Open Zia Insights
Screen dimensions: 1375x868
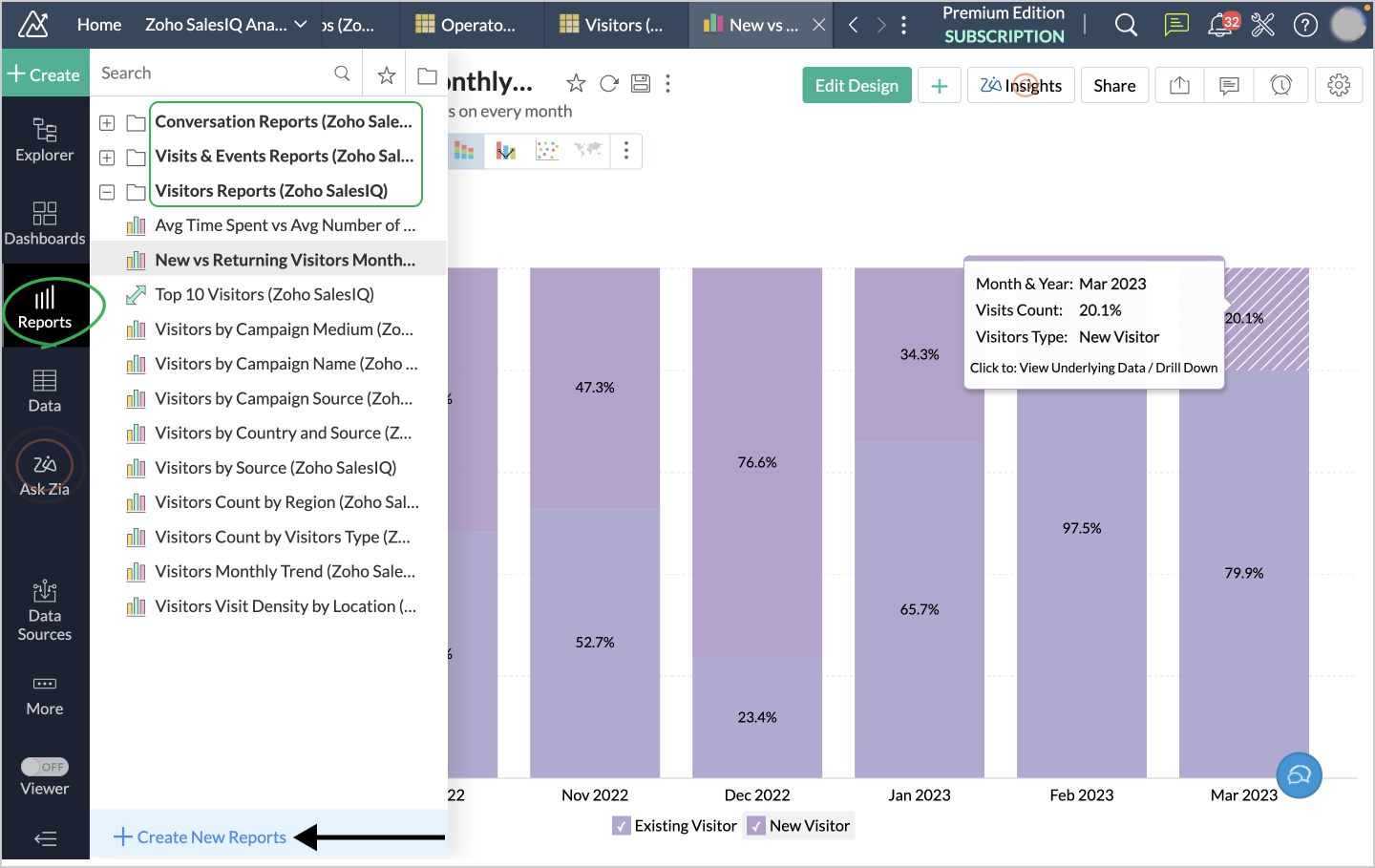[x=1021, y=86]
